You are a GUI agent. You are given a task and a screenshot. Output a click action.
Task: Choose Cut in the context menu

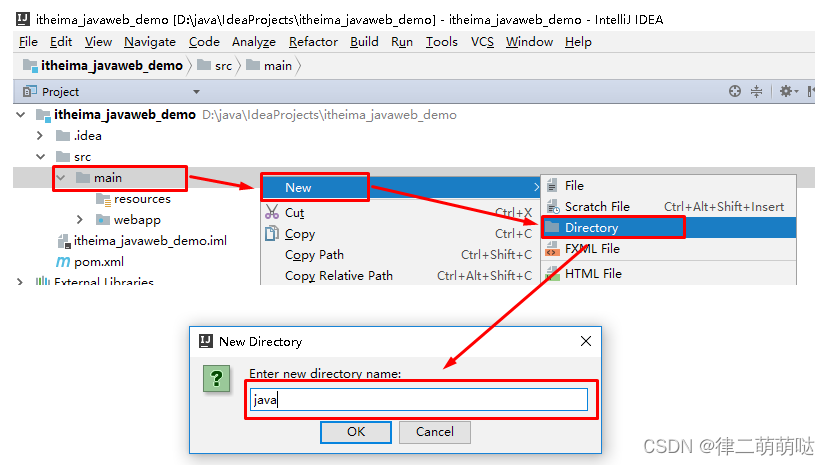398,212
